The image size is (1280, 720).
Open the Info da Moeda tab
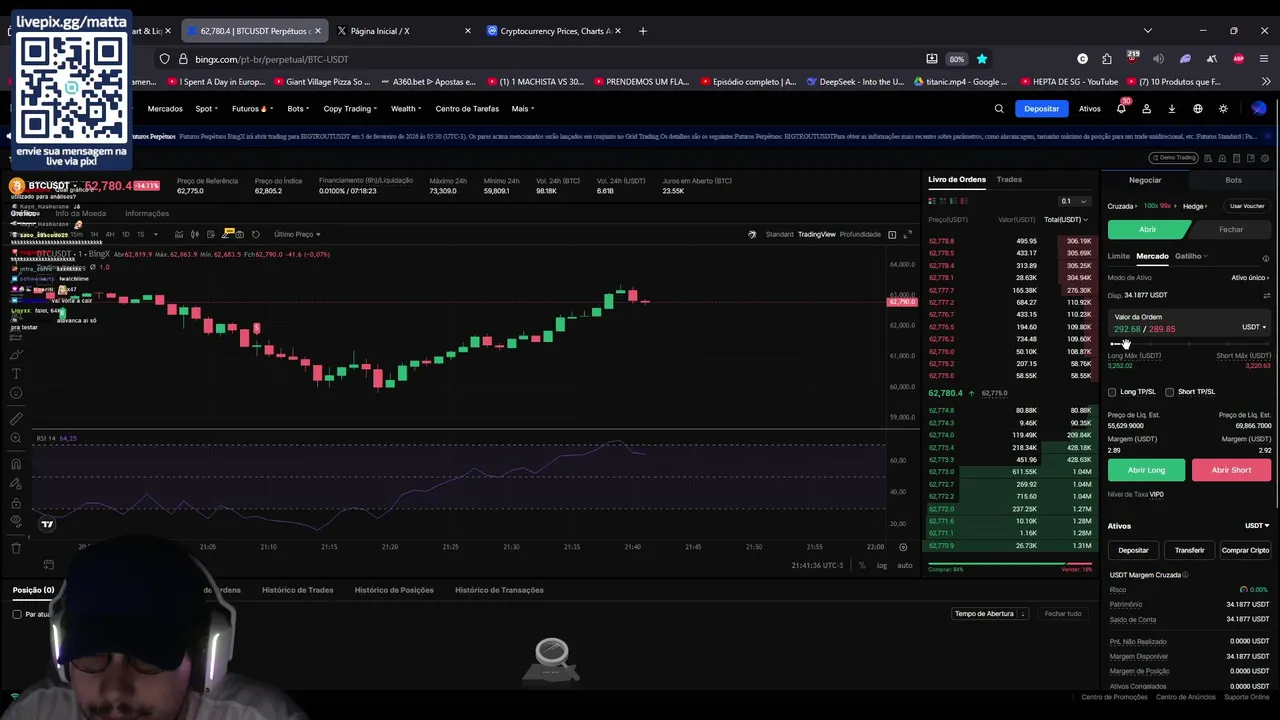[80, 213]
